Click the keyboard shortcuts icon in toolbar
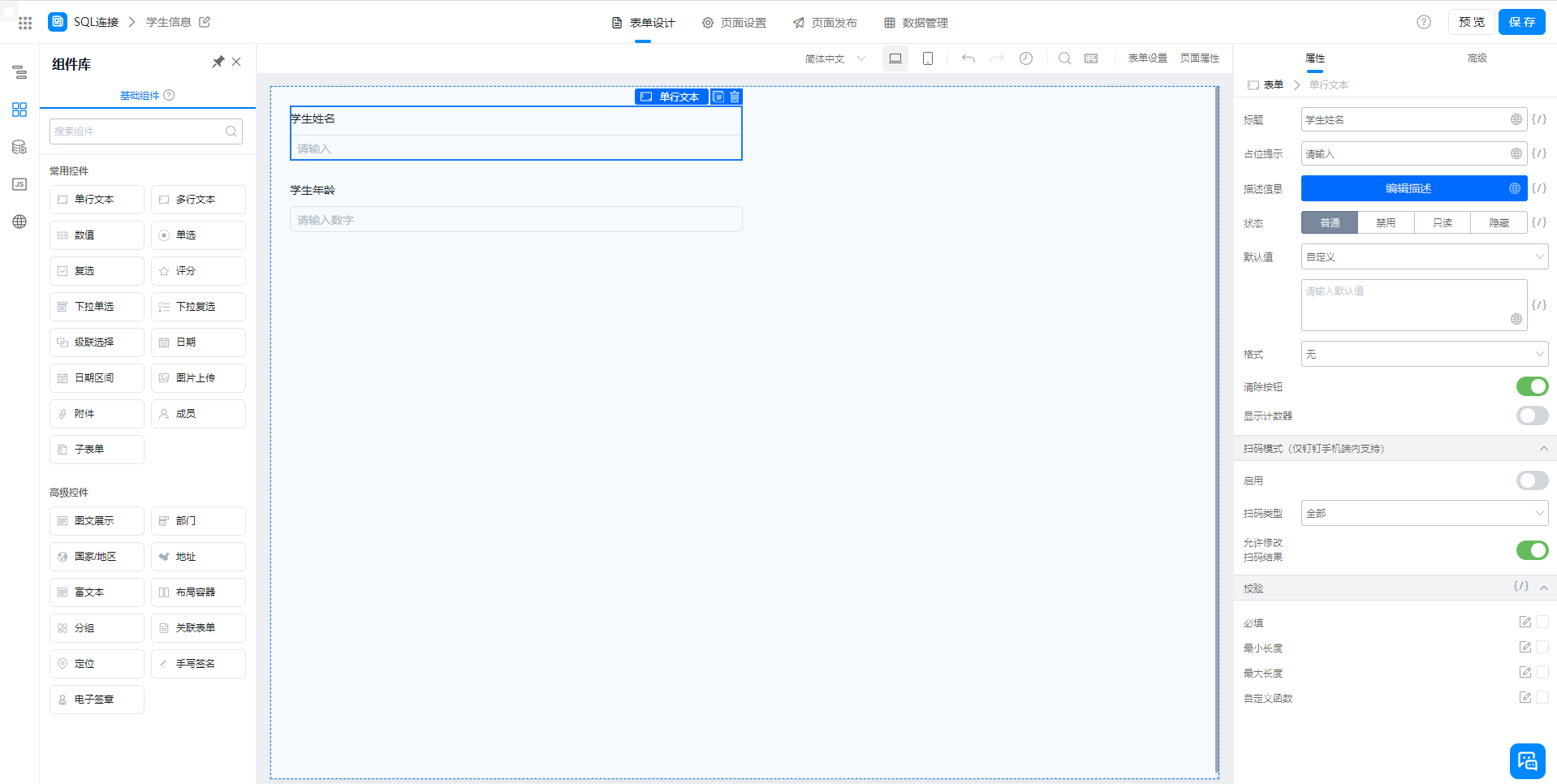 coord(1091,58)
